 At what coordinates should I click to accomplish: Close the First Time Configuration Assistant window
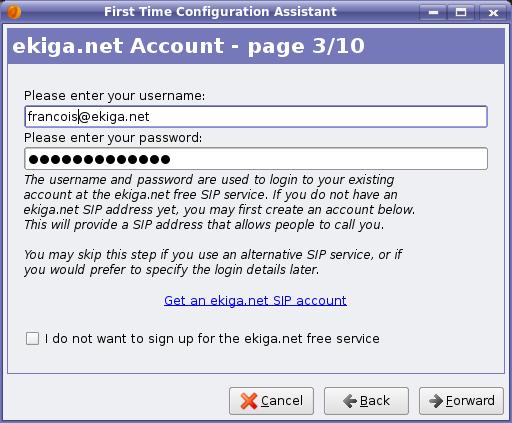tap(493, 12)
